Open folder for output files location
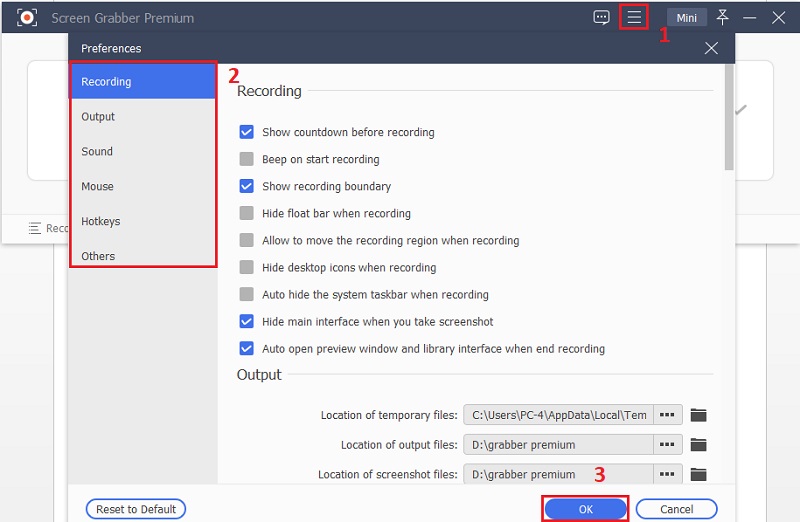 coord(698,445)
